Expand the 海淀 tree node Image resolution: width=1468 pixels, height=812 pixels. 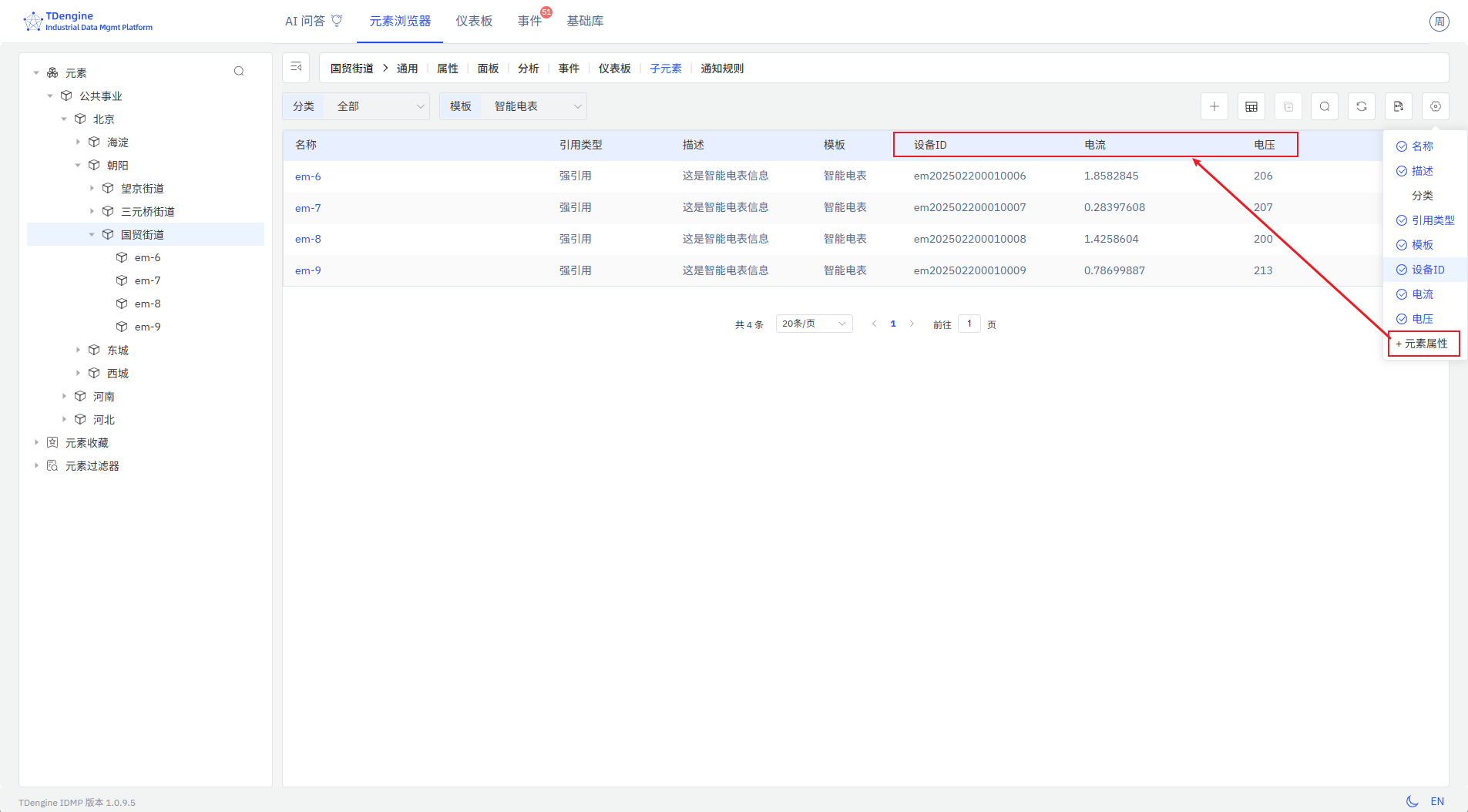point(78,142)
